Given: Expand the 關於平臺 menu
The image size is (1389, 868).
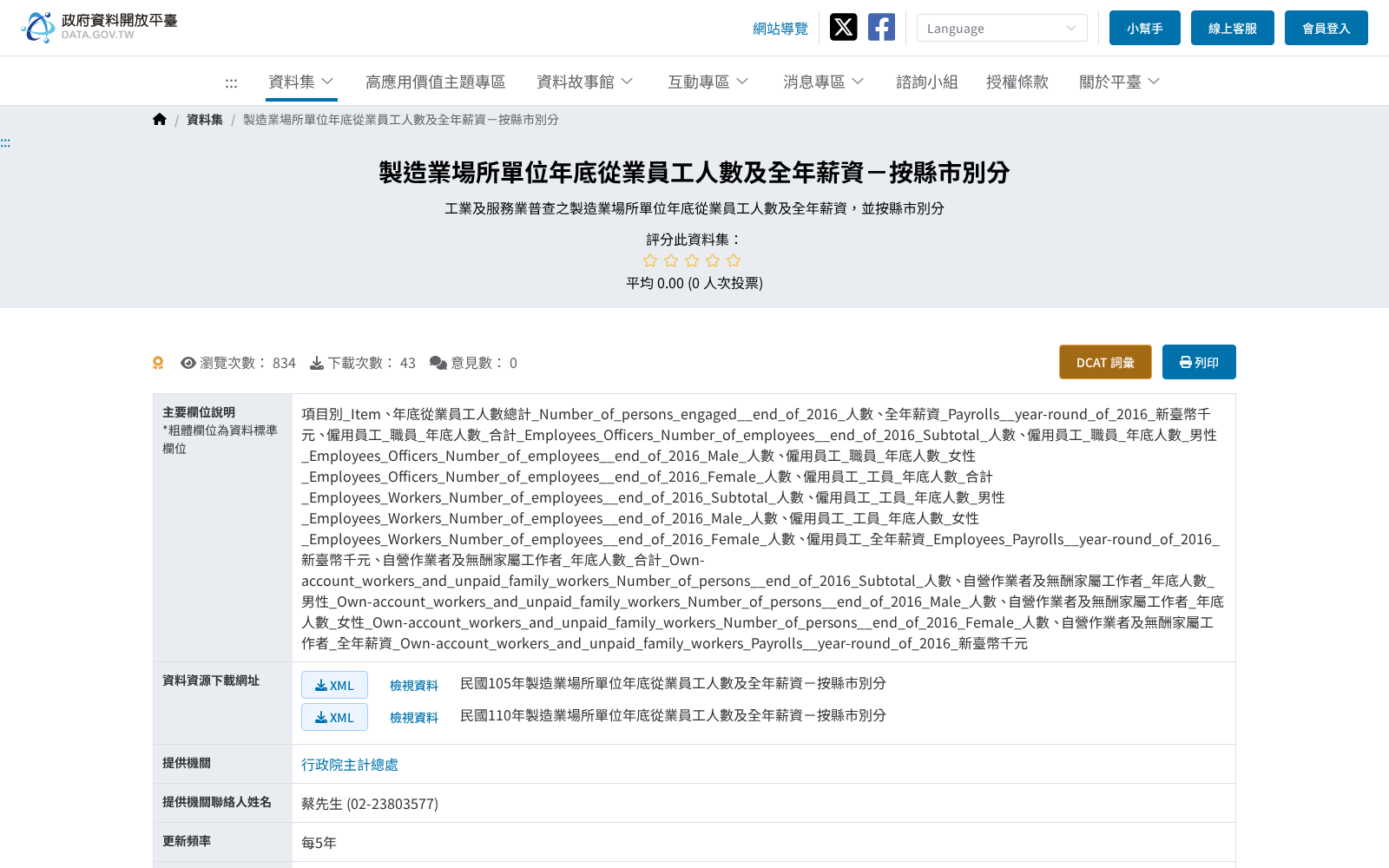Looking at the screenshot, I should (x=1120, y=82).
